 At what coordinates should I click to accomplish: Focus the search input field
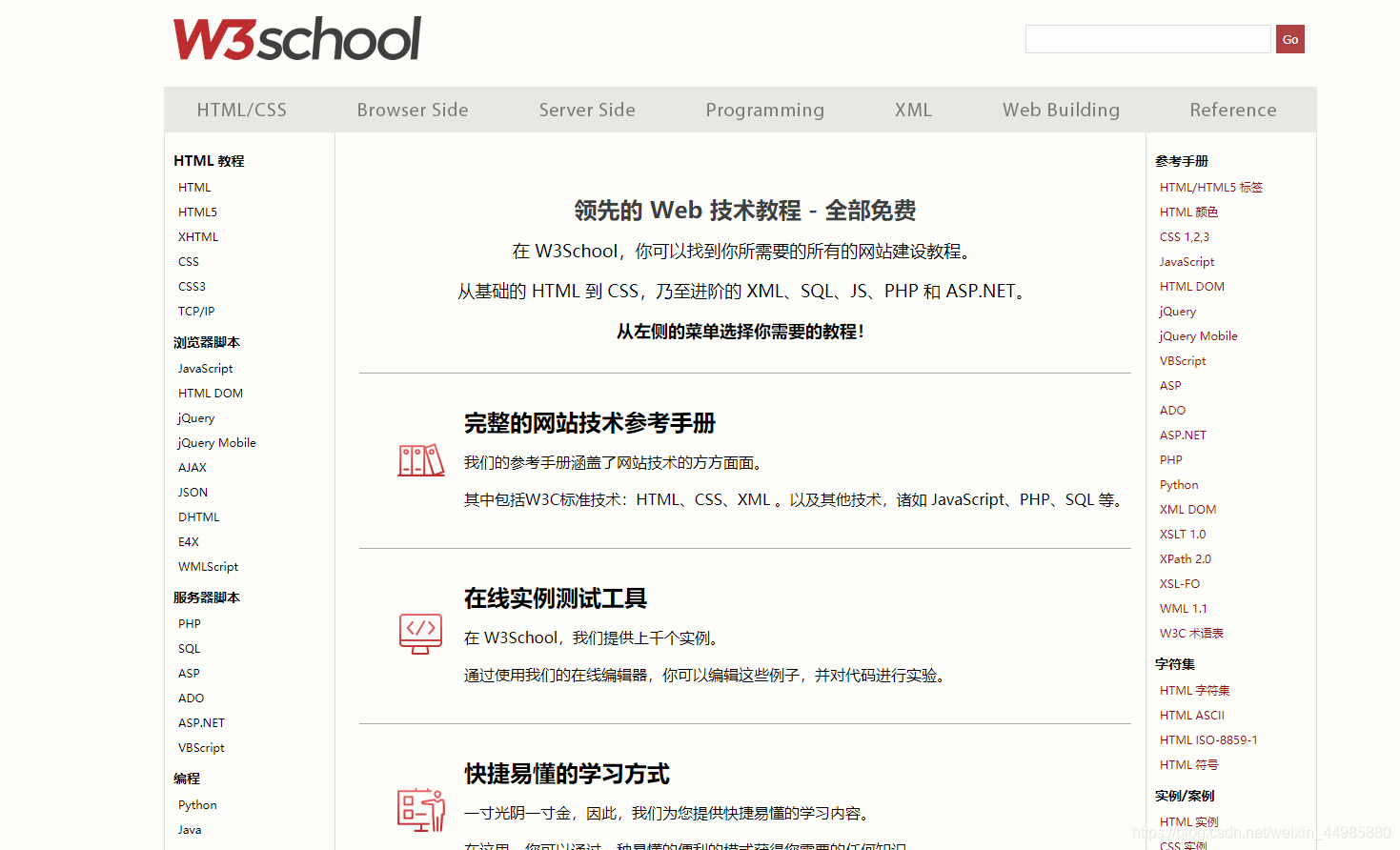pos(1148,39)
